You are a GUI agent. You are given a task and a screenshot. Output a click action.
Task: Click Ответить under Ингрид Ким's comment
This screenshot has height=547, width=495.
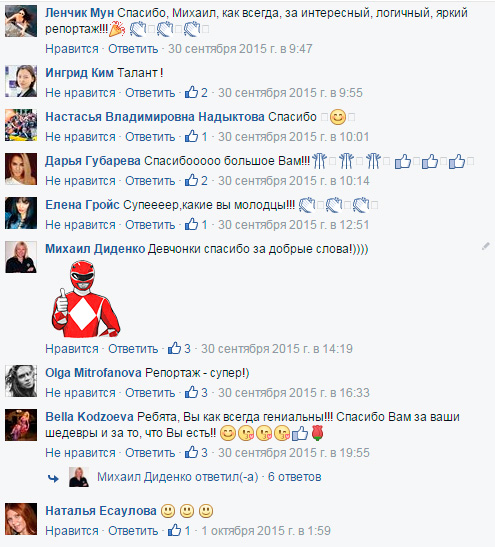[150, 92]
